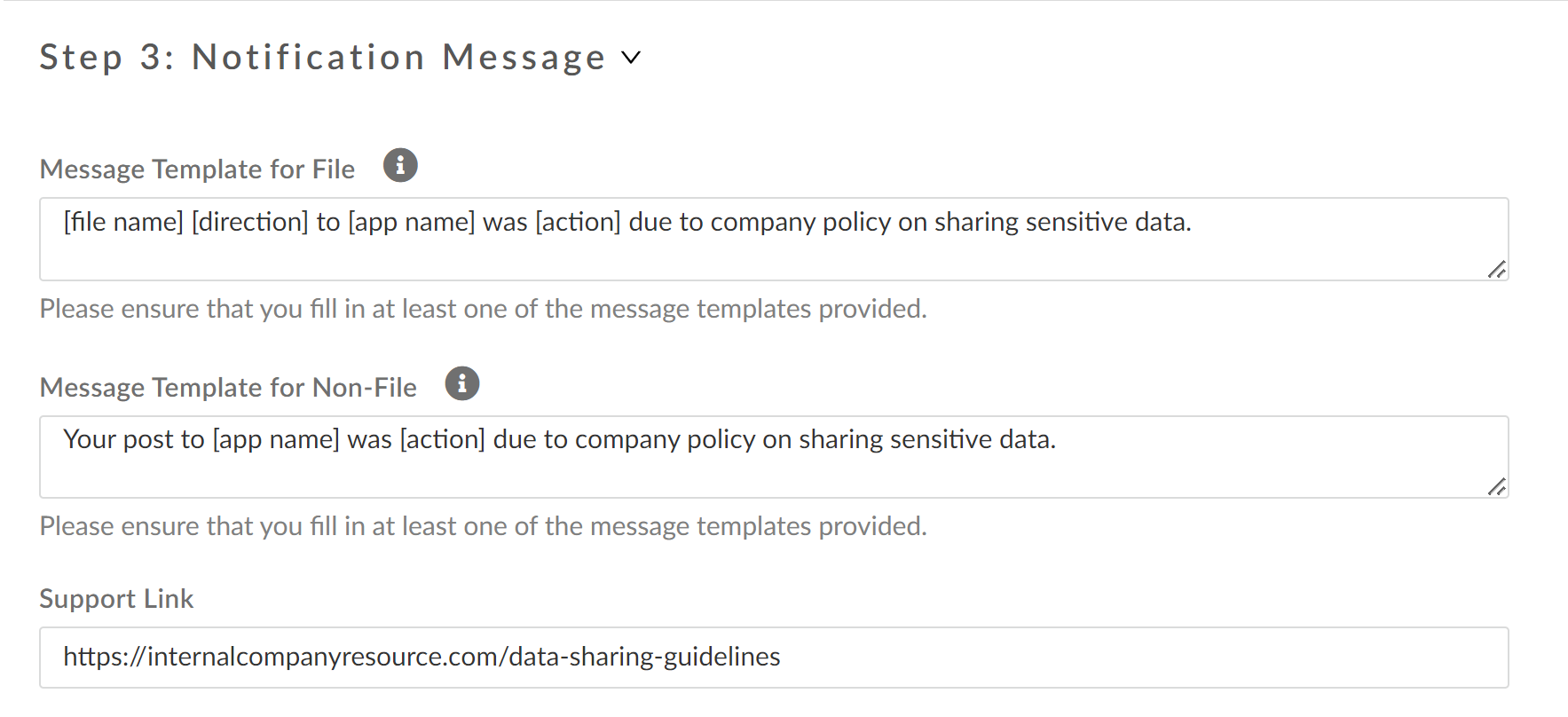
Task: Click the Support Link label
Action: (x=116, y=599)
